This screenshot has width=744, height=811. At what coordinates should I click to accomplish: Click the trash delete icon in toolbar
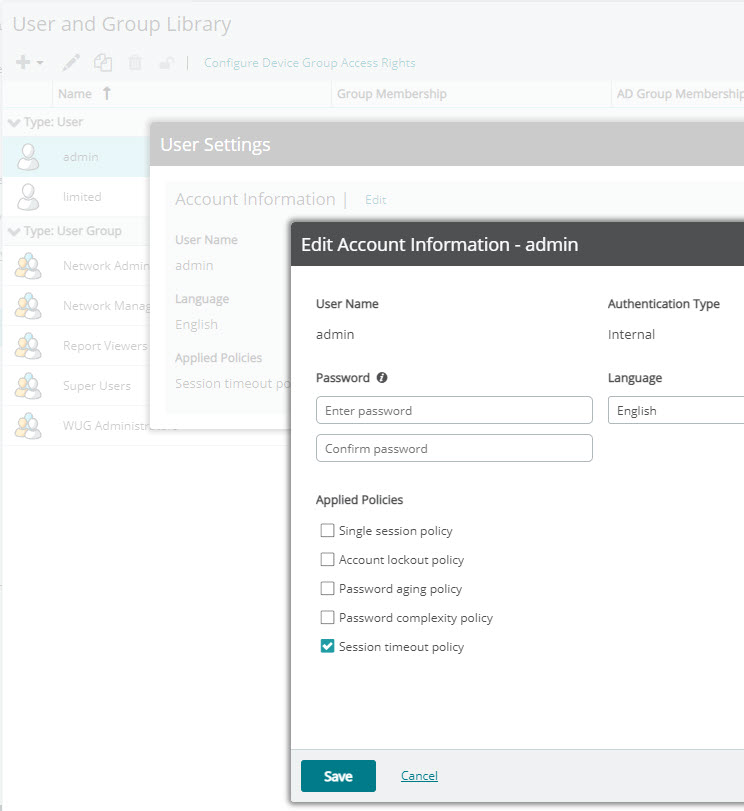(x=135, y=63)
